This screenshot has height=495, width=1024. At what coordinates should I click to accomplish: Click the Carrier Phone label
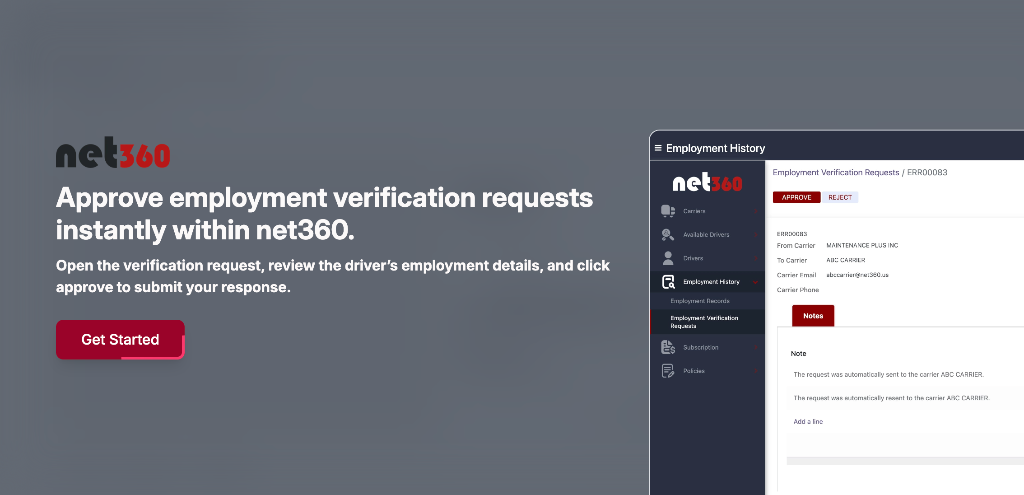tap(797, 290)
